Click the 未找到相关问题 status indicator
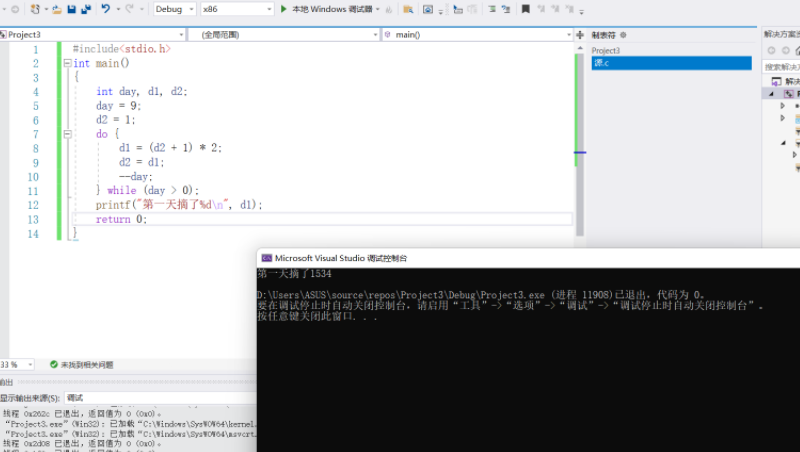 [82, 365]
